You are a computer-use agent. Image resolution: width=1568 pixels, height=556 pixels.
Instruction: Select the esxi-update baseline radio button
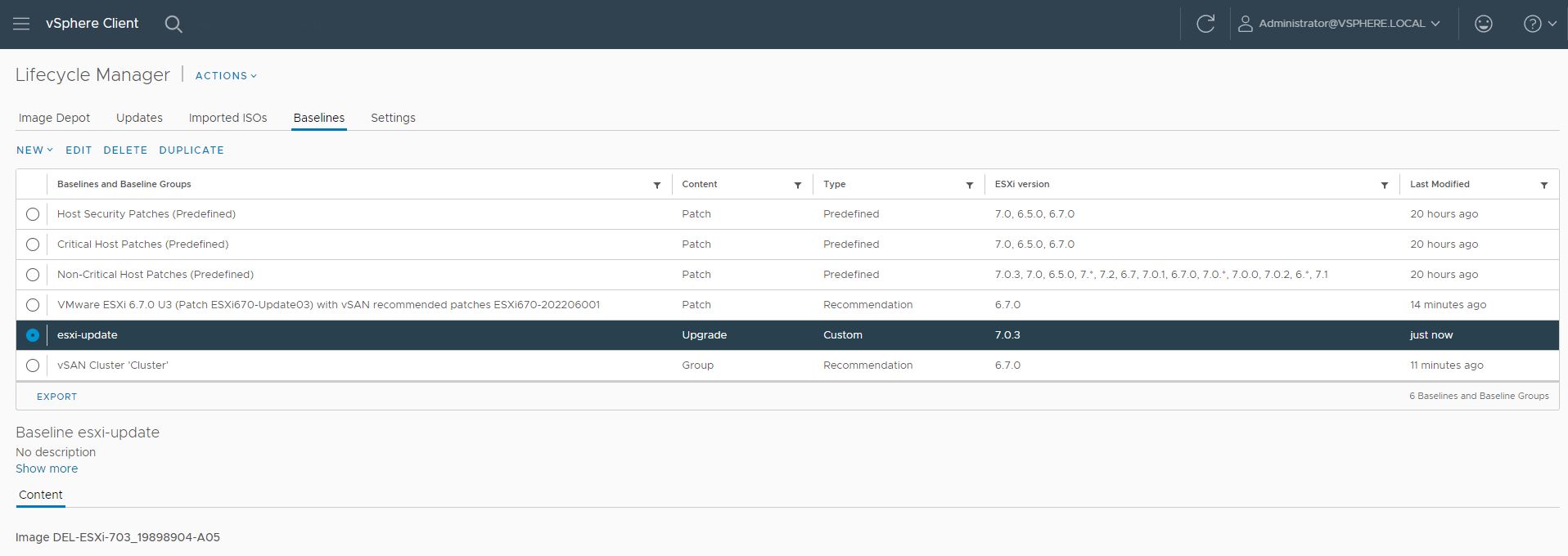(x=33, y=335)
